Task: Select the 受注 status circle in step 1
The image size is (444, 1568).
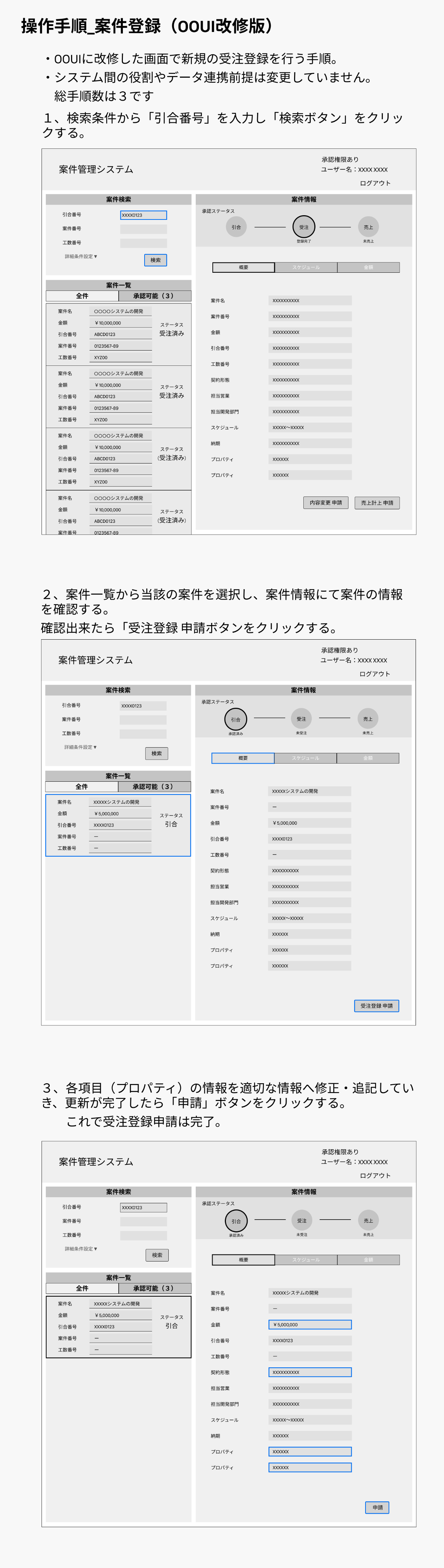Action: 304,227
